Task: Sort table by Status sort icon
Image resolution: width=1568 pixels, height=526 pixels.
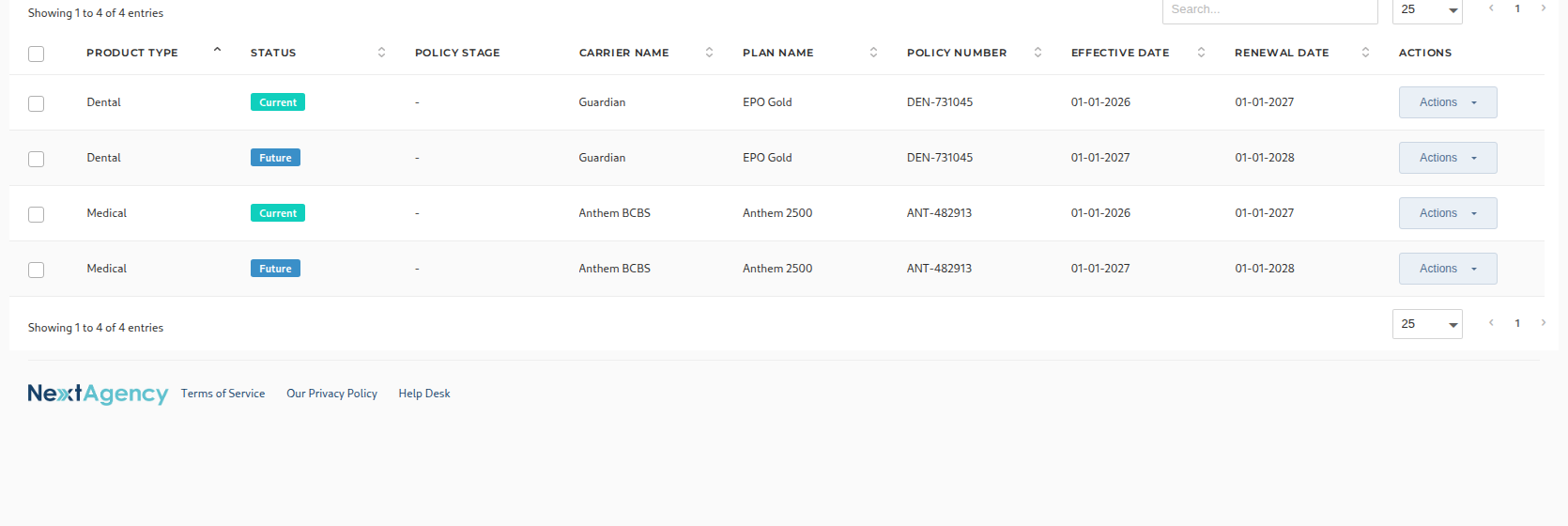Action: 381,53
